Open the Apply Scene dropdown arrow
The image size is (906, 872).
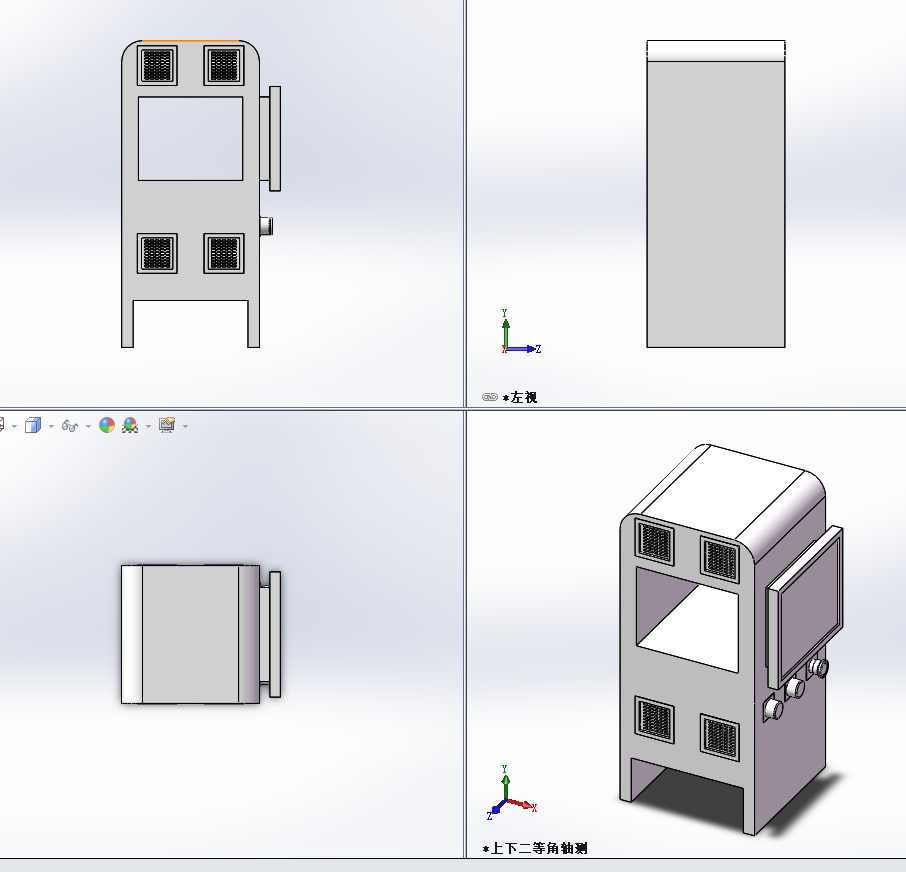coord(148,426)
